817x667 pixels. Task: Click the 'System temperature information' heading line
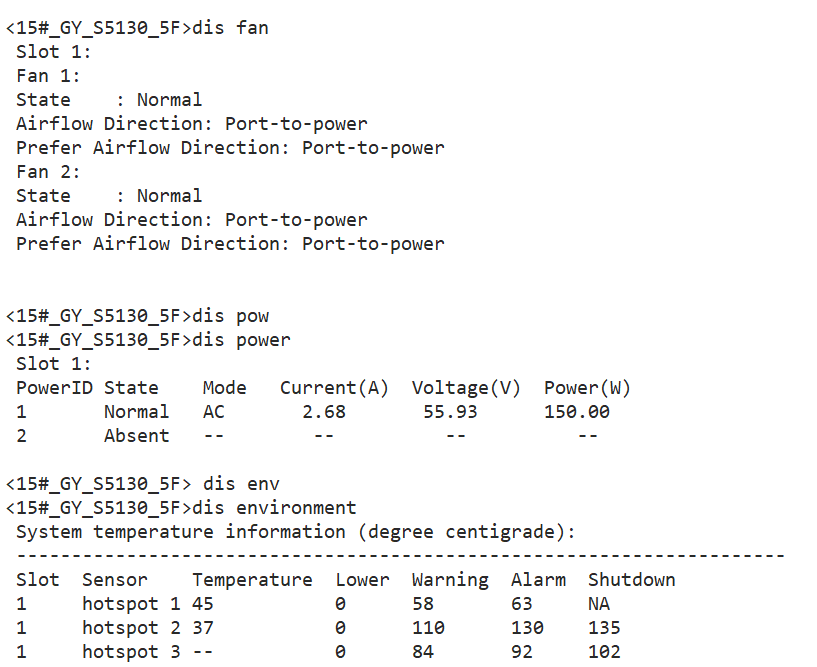[296, 532]
